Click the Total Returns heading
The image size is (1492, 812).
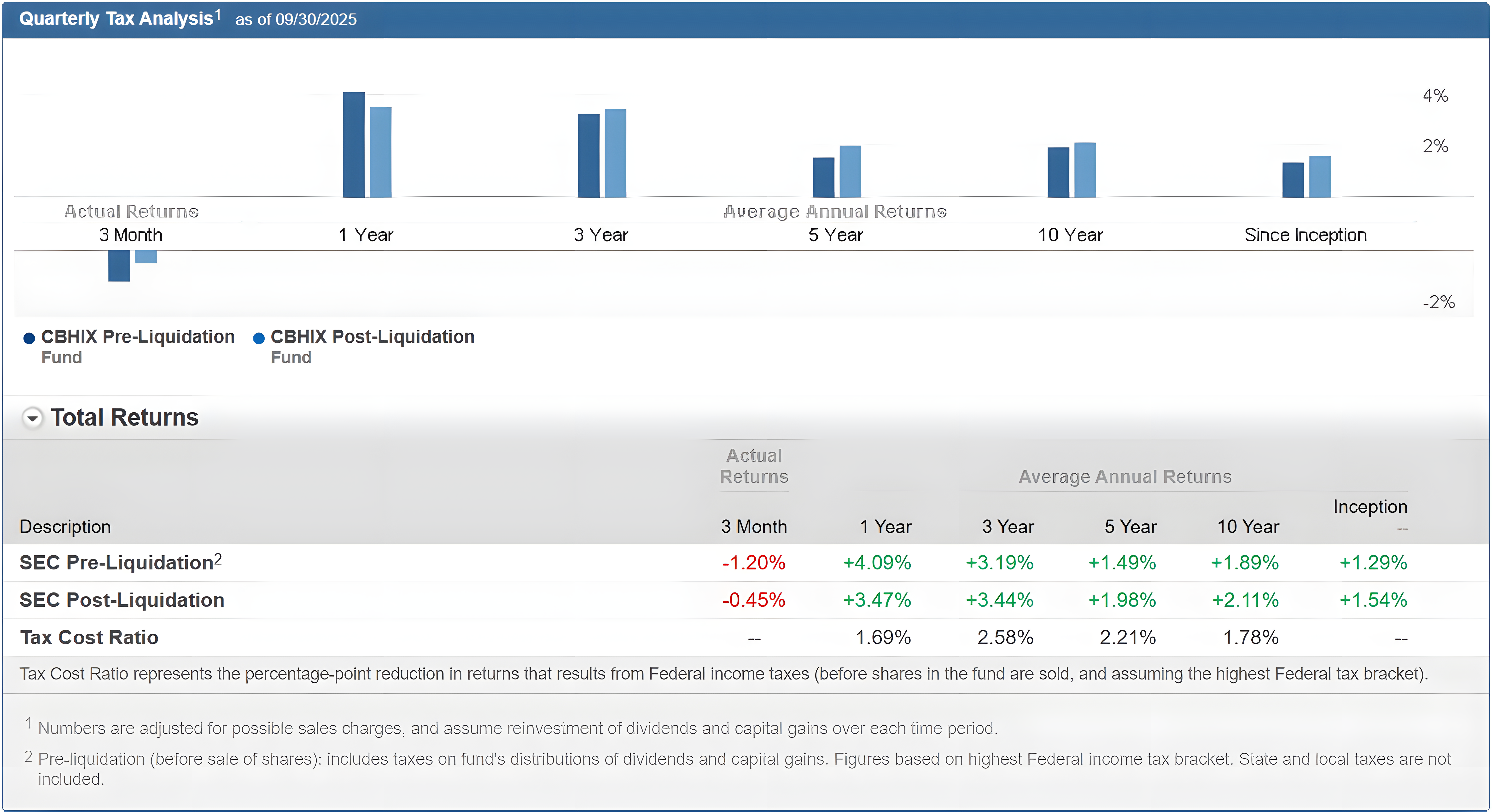[x=124, y=418]
